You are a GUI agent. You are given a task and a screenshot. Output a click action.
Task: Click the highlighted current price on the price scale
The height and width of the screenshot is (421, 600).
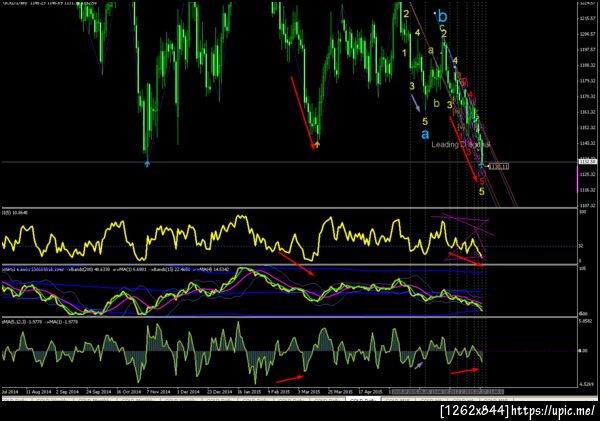tap(588, 162)
